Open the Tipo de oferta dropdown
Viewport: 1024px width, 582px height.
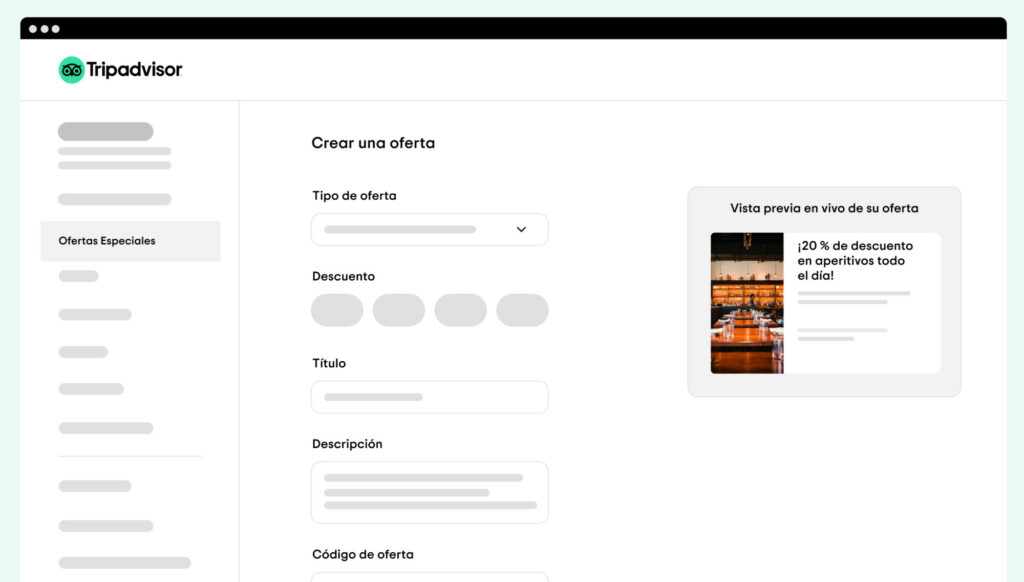430,229
